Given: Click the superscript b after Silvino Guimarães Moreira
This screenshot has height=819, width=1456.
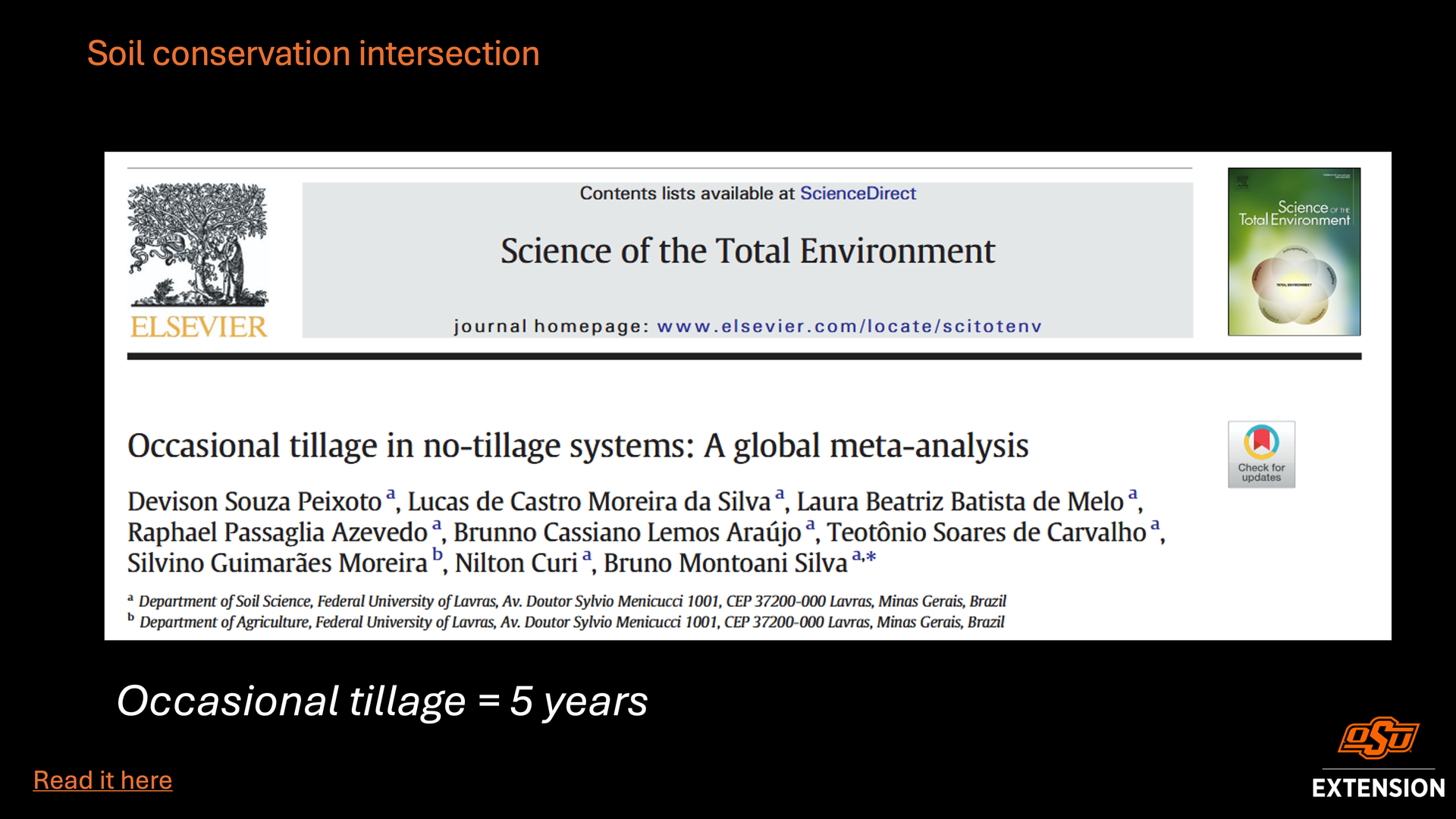Looking at the screenshot, I should point(438,555).
